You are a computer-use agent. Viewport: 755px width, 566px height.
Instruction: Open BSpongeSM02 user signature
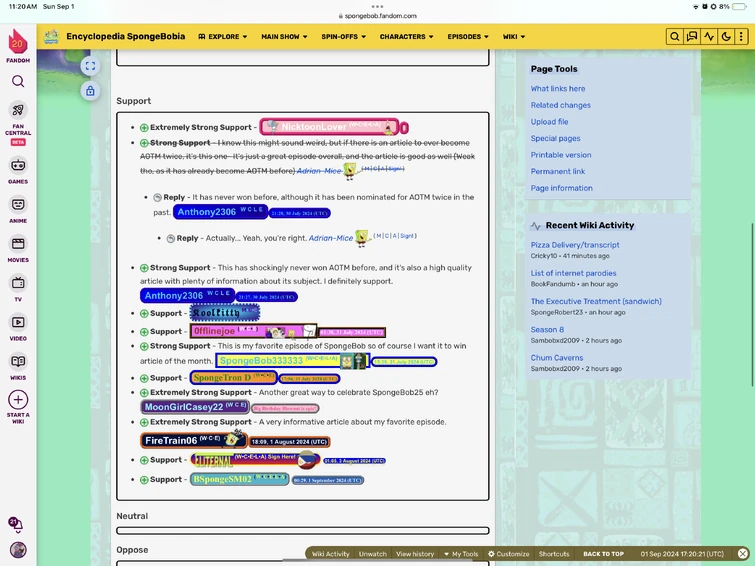[x=239, y=479]
